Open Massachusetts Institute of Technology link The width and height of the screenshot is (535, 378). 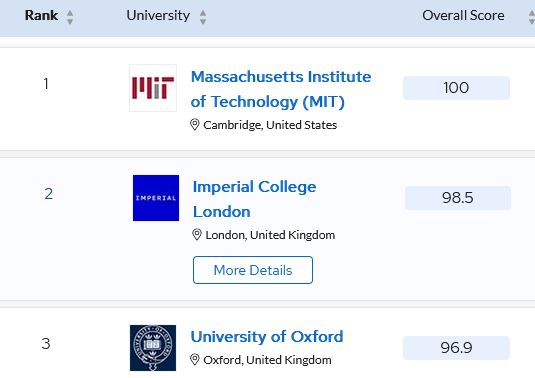point(281,89)
